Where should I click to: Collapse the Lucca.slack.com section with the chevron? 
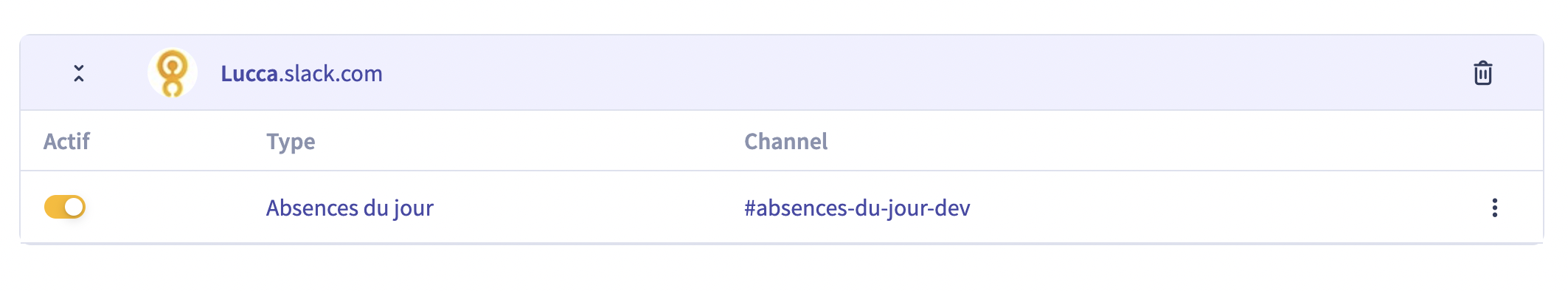pyautogui.click(x=79, y=73)
